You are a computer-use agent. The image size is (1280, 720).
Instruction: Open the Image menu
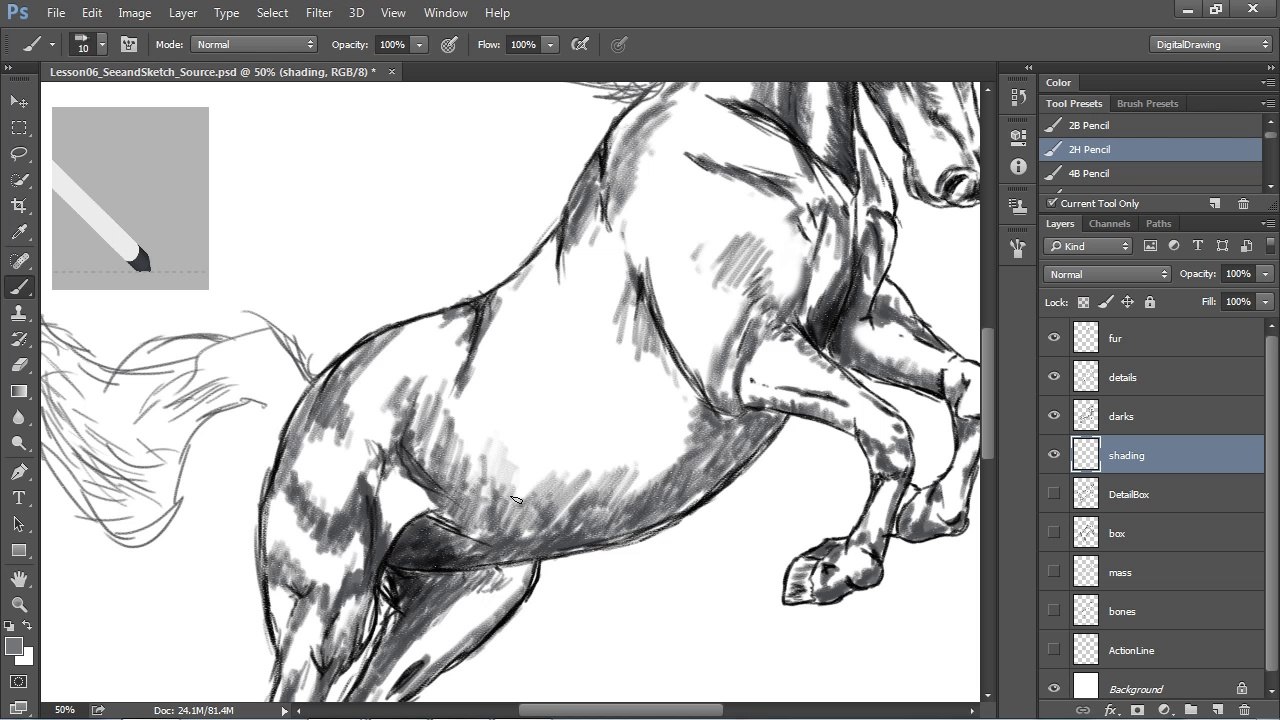[135, 13]
